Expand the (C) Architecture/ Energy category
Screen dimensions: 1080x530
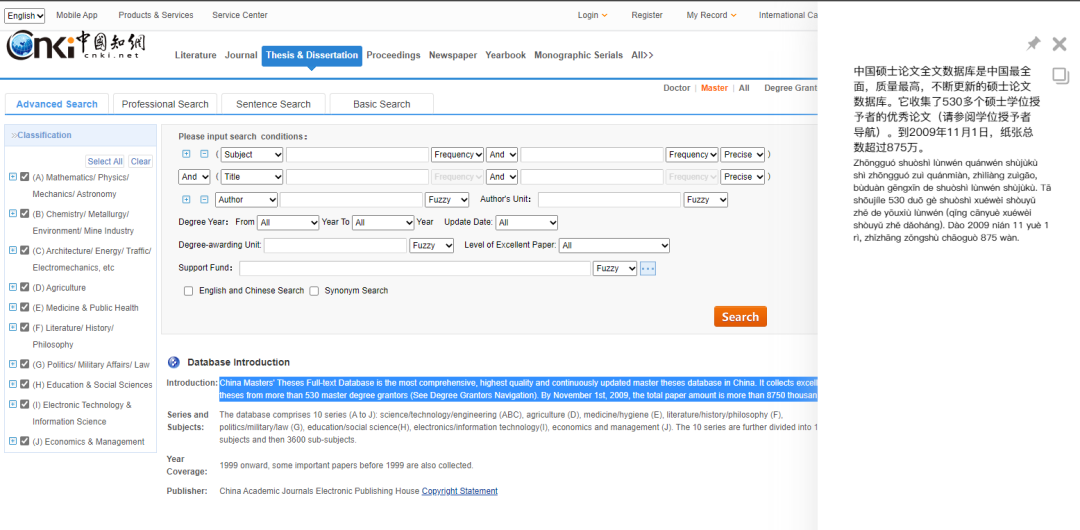tap(12, 249)
